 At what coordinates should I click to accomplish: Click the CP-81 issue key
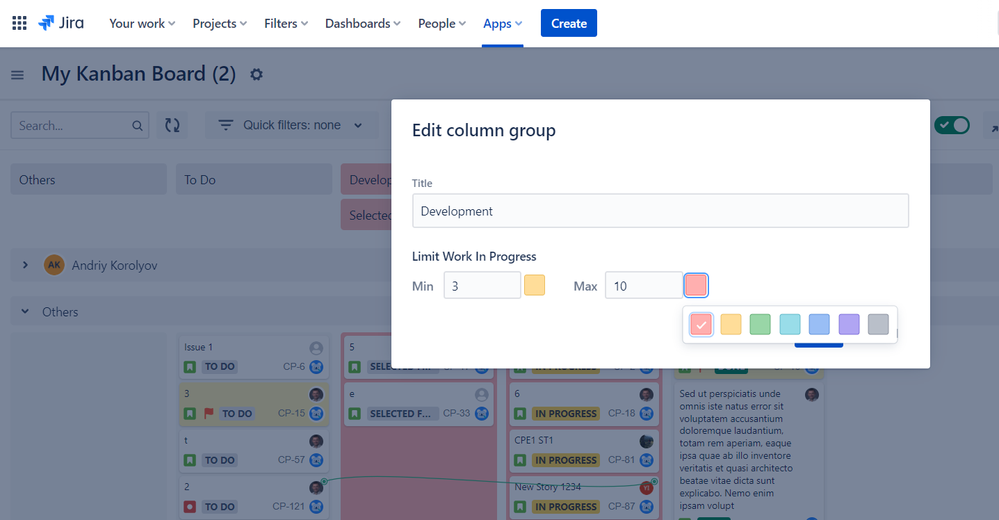622,459
